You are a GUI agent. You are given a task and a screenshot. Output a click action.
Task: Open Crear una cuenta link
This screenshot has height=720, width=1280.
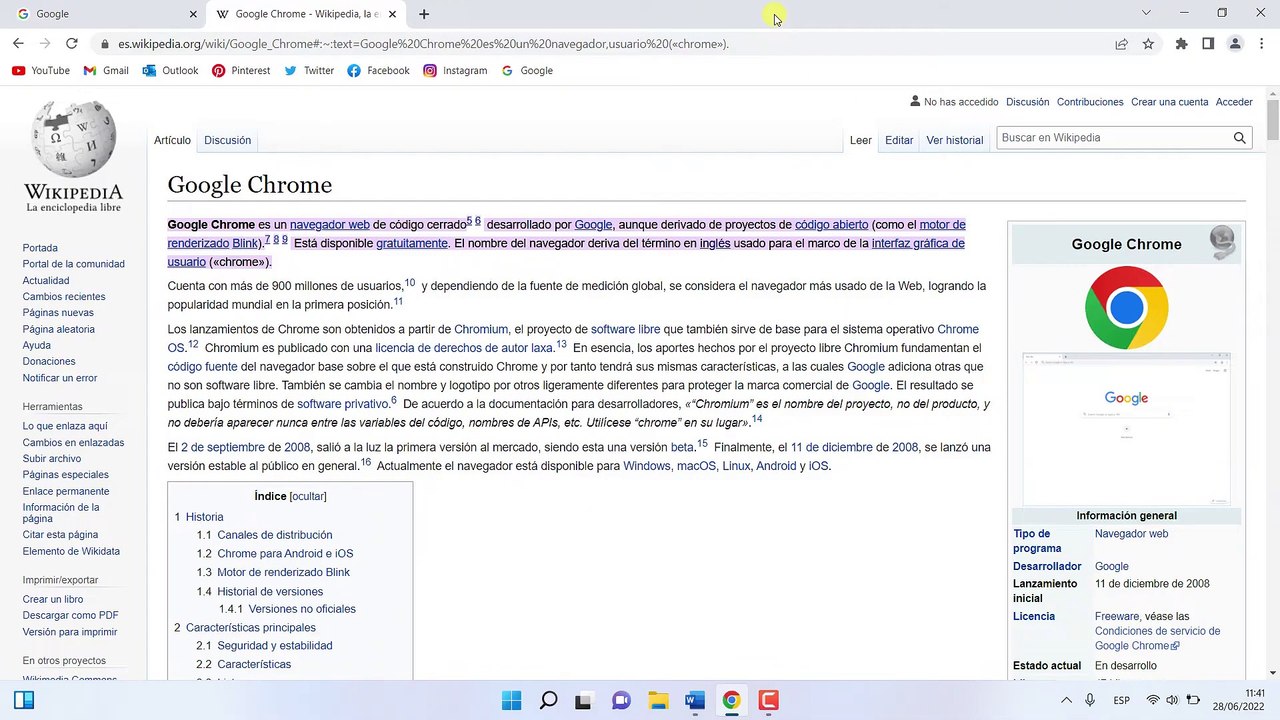[x=1169, y=102]
